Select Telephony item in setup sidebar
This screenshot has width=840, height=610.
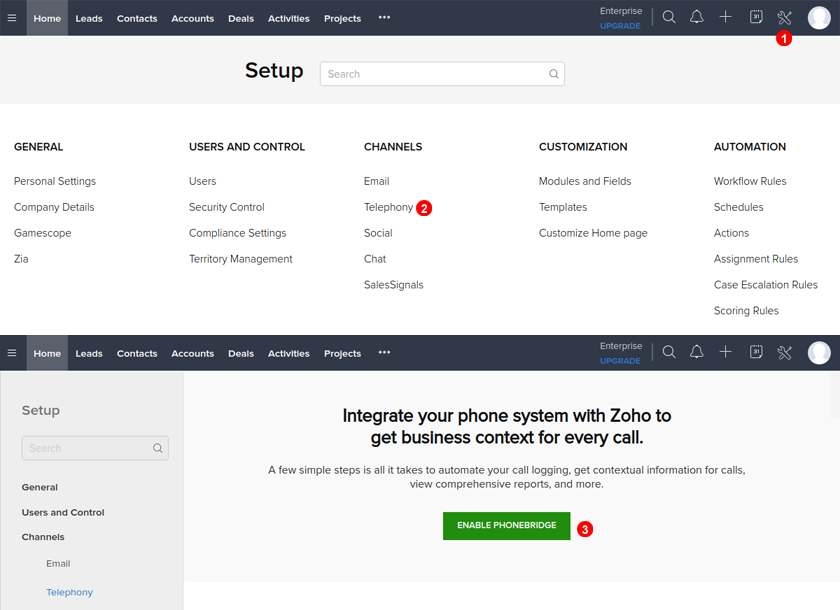point(69,592)
